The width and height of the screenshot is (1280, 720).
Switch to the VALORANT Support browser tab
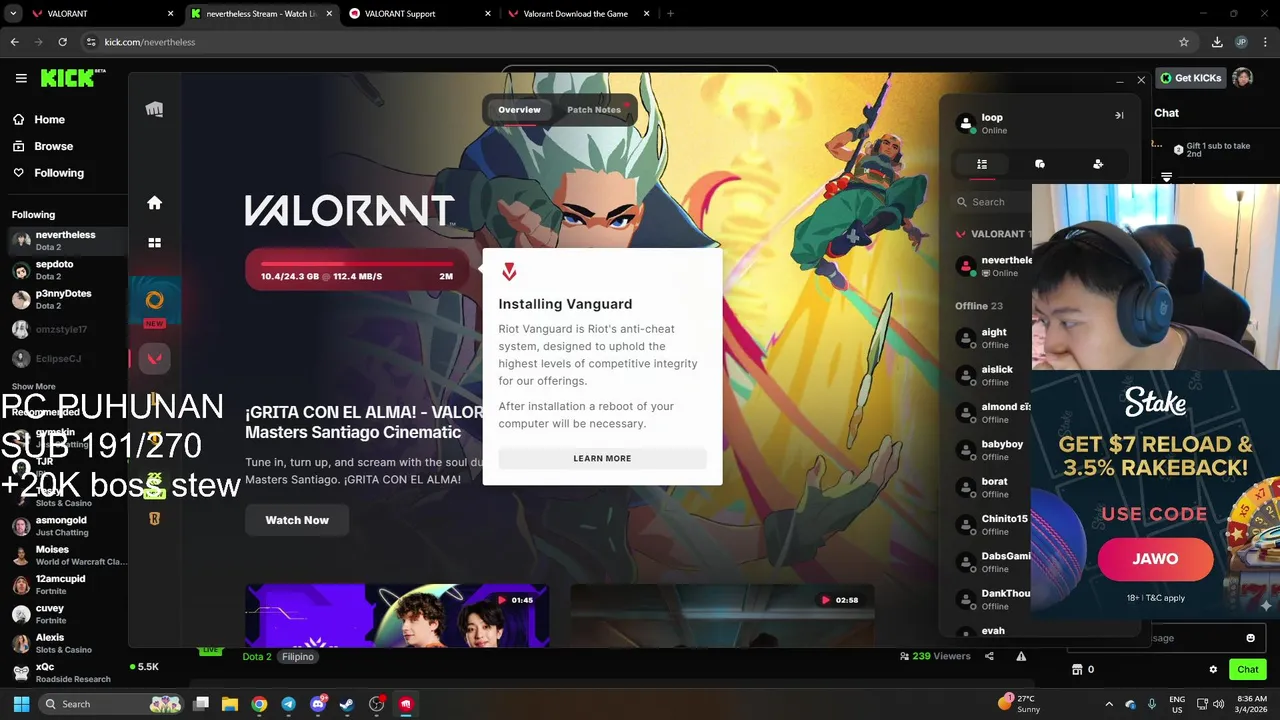click(420, 14)
